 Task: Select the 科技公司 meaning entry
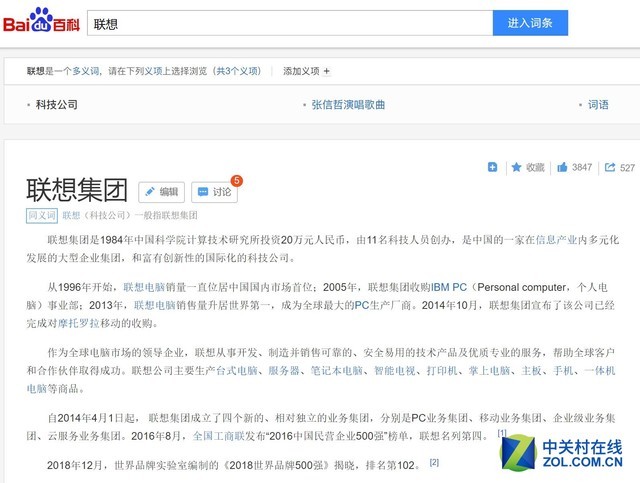click(x=56, y=105)
